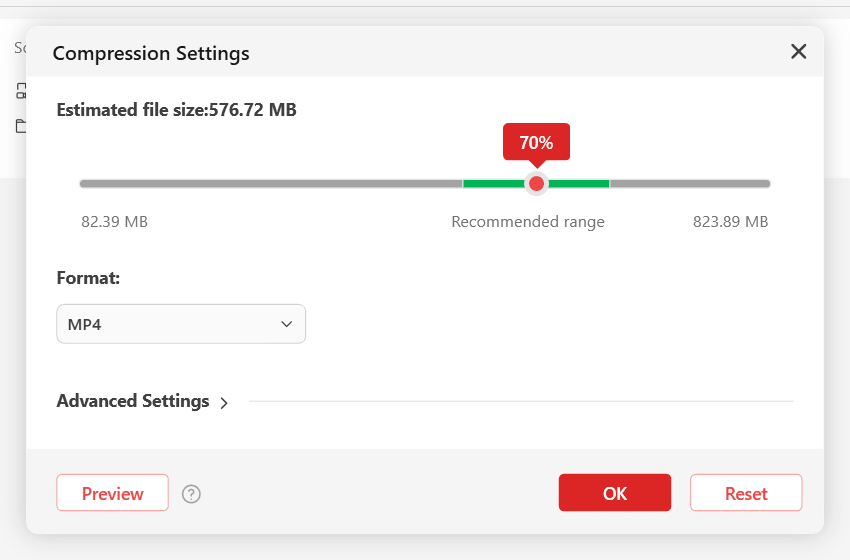Click the partially hidden icon above the folder
Image resolution: width=850 pixels, height=560 pixels.
tap(21, 91)
